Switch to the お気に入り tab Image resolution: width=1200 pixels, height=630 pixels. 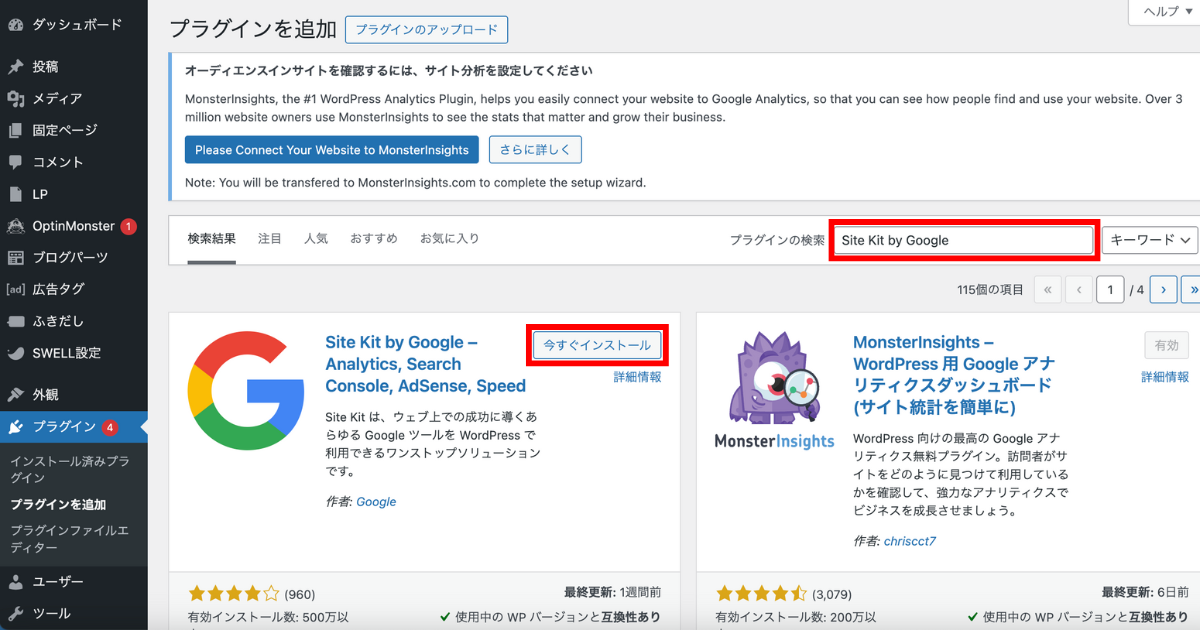tap(449, 239)
